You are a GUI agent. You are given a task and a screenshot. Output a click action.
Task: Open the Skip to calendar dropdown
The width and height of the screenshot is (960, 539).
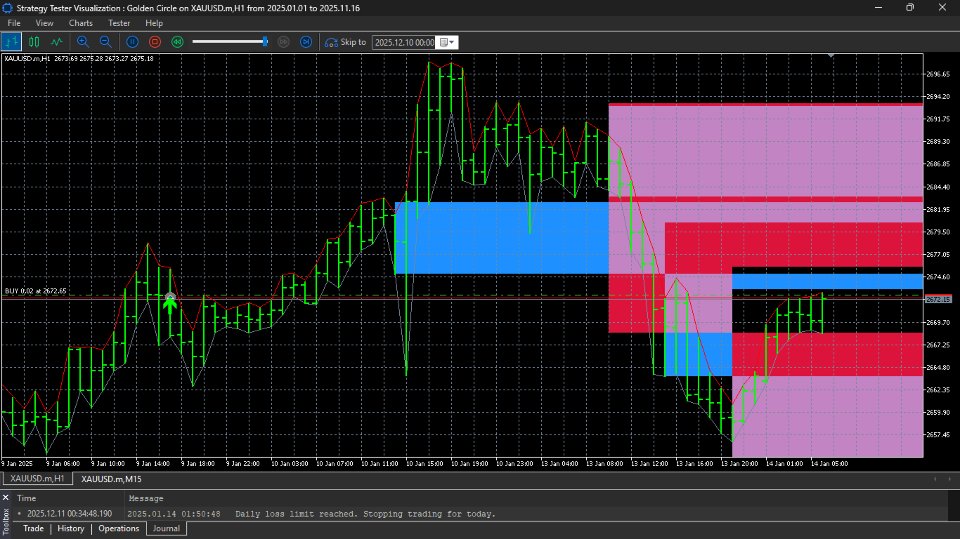448,42
